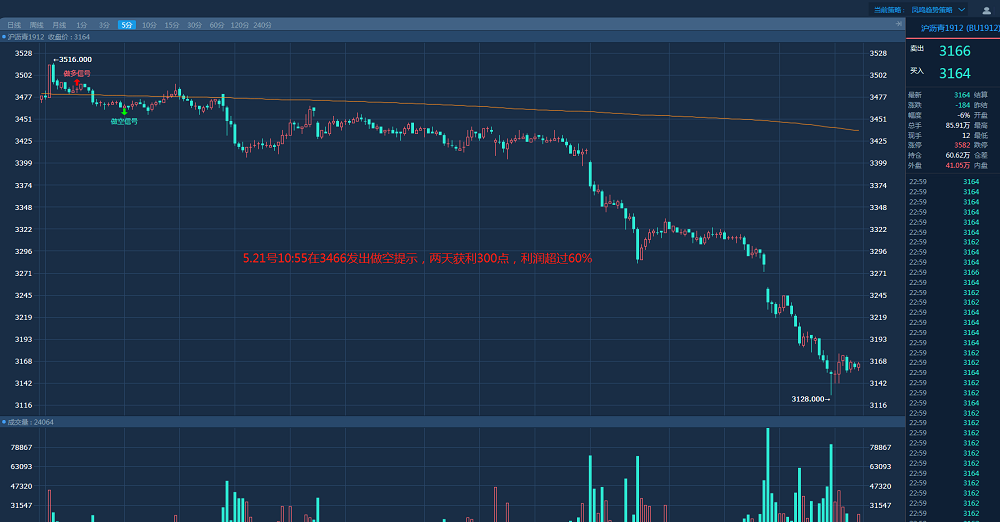Click blue dot beside 沪沥青1912 chart title
This screenshot has height=522, width=1000.
coord(4,37)
